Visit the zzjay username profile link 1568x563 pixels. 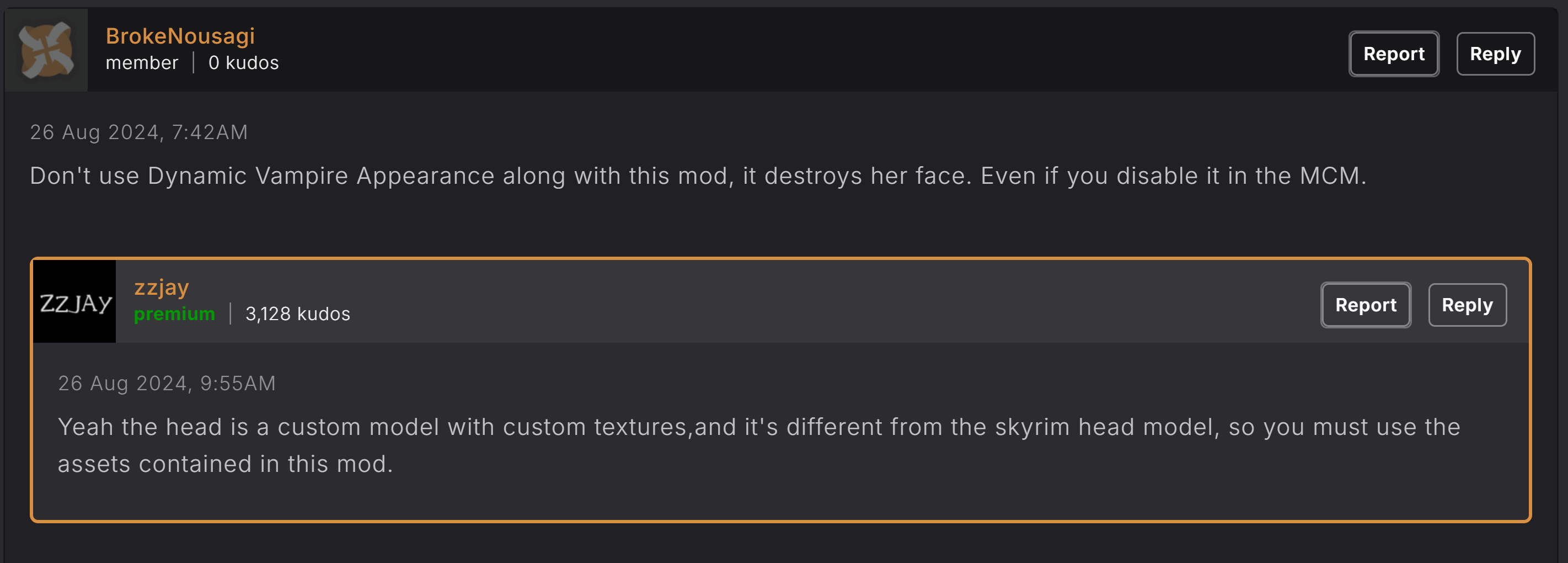point(161,287)
